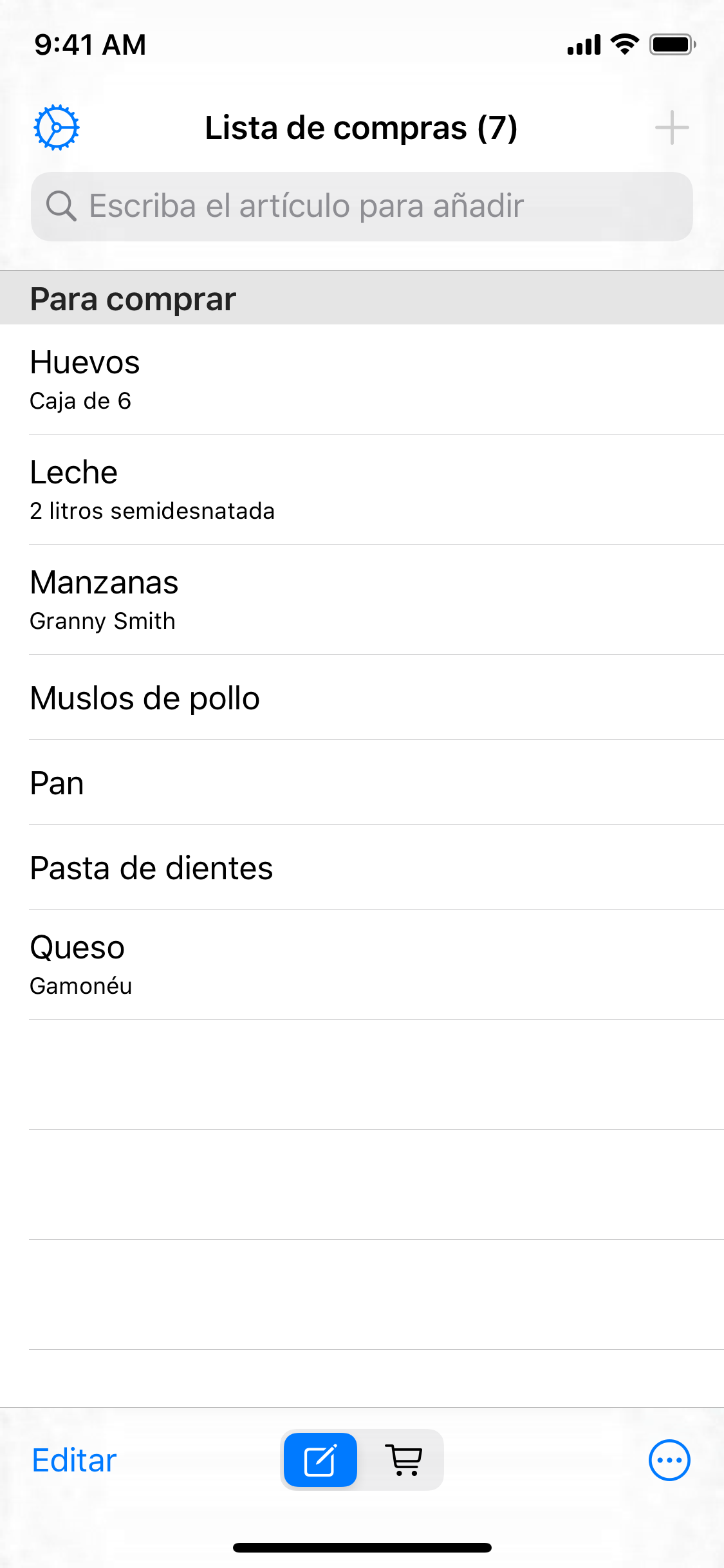Image resolution: width=724 pixels, height=1568 pixels.
Task: Switch to list edit mode icon
Action: click(320, 1460)
